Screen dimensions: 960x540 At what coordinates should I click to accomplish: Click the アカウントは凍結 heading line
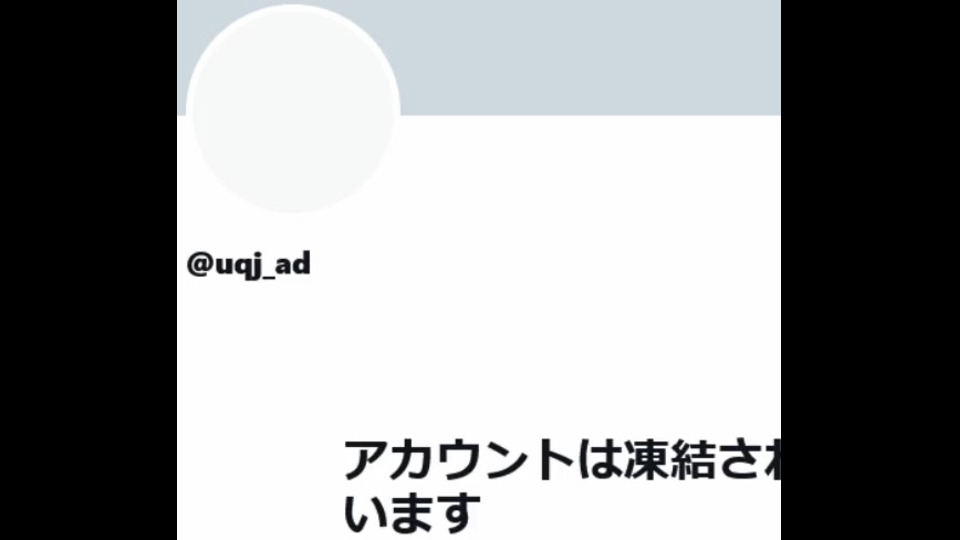[x=561, y=460]
